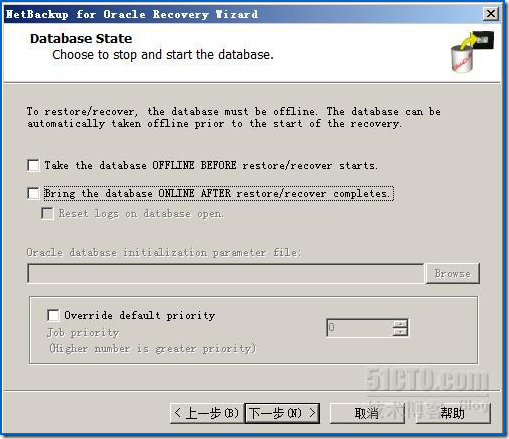Close the Recovery Wizard window

(x=491, y=14)
